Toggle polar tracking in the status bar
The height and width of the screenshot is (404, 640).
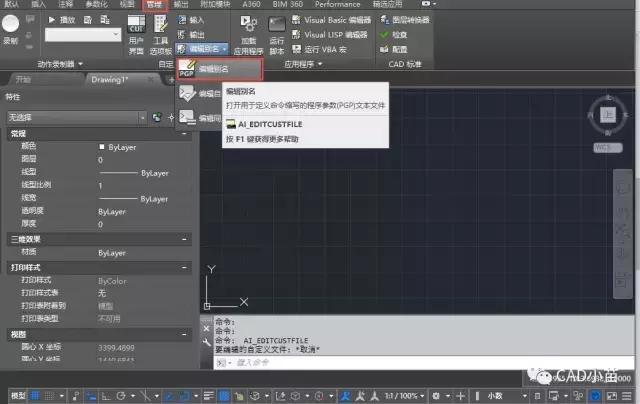(x=121, y=396)
